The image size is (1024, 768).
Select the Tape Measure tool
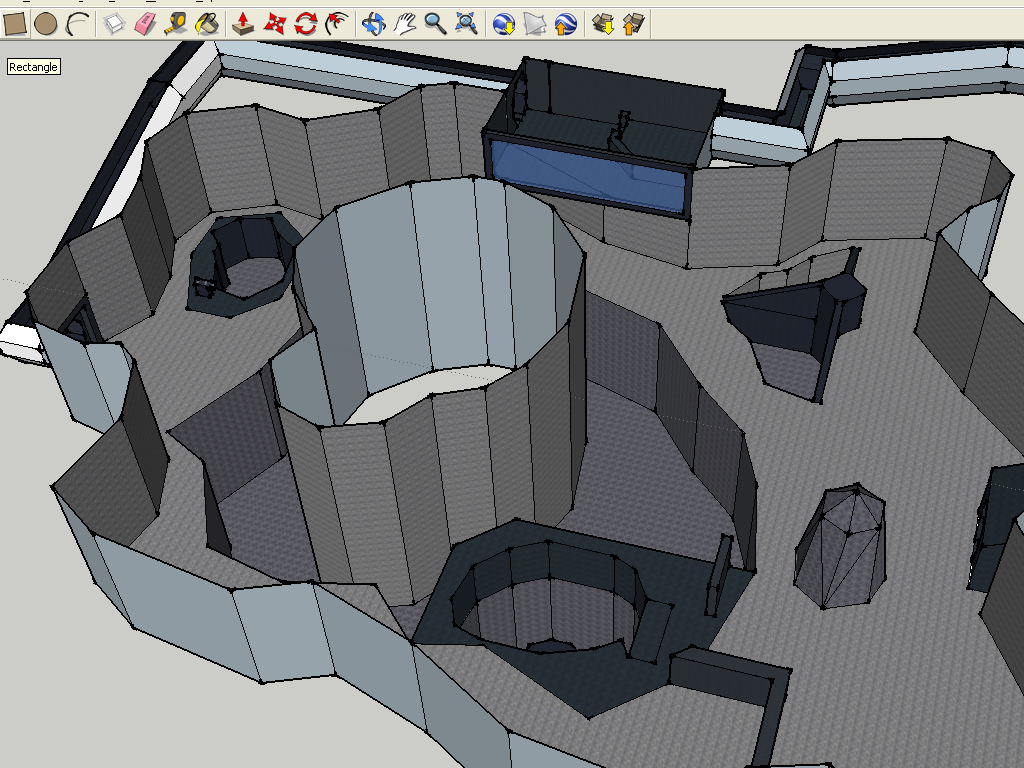(176, 24)
